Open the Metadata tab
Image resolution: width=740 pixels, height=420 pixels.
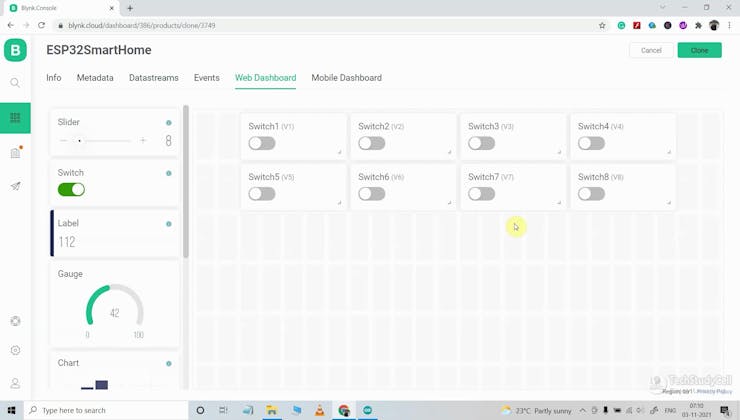pyautogui.click(x=95, y=78)
